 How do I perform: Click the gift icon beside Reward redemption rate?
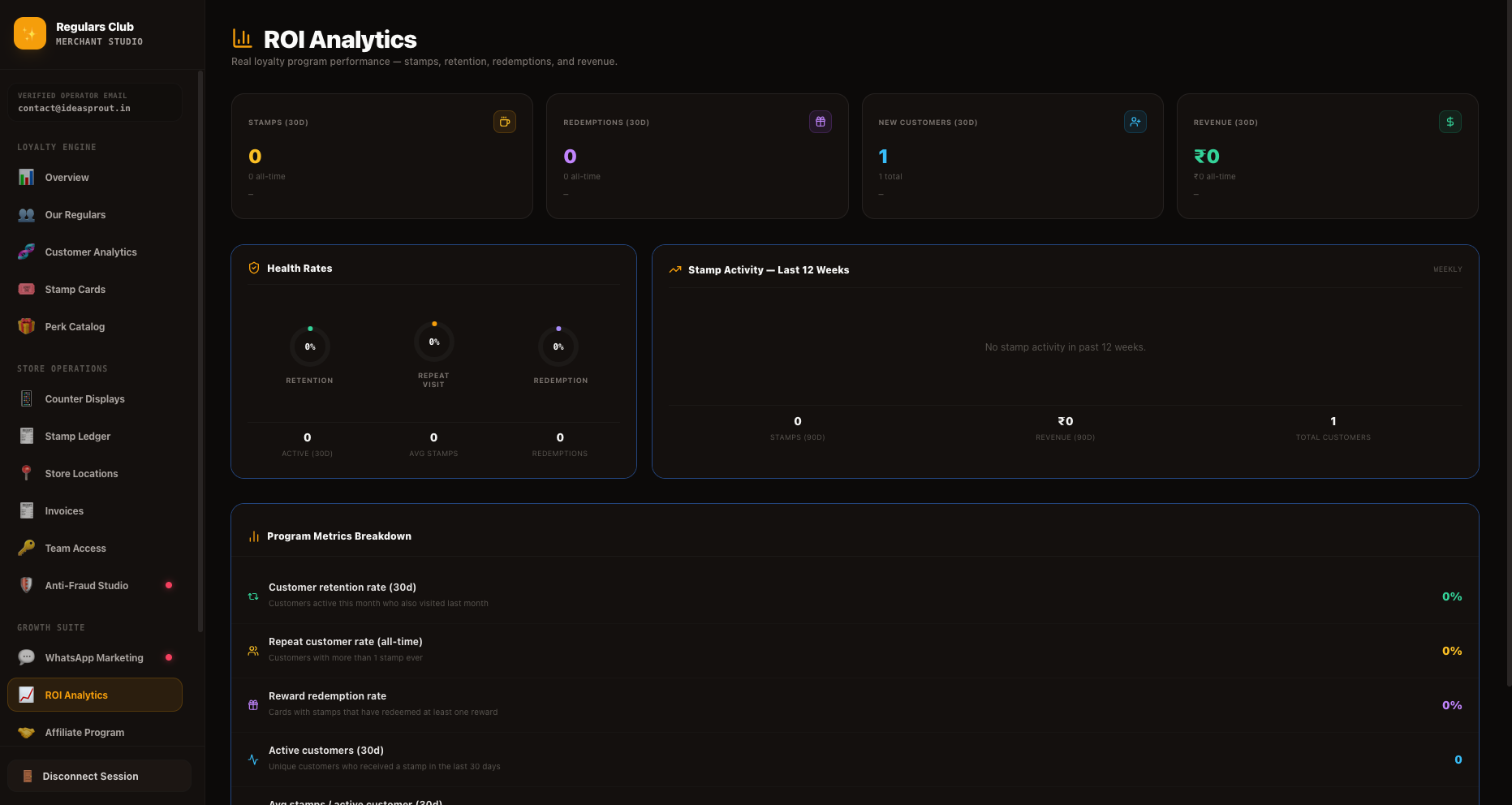tap(253, 705)
